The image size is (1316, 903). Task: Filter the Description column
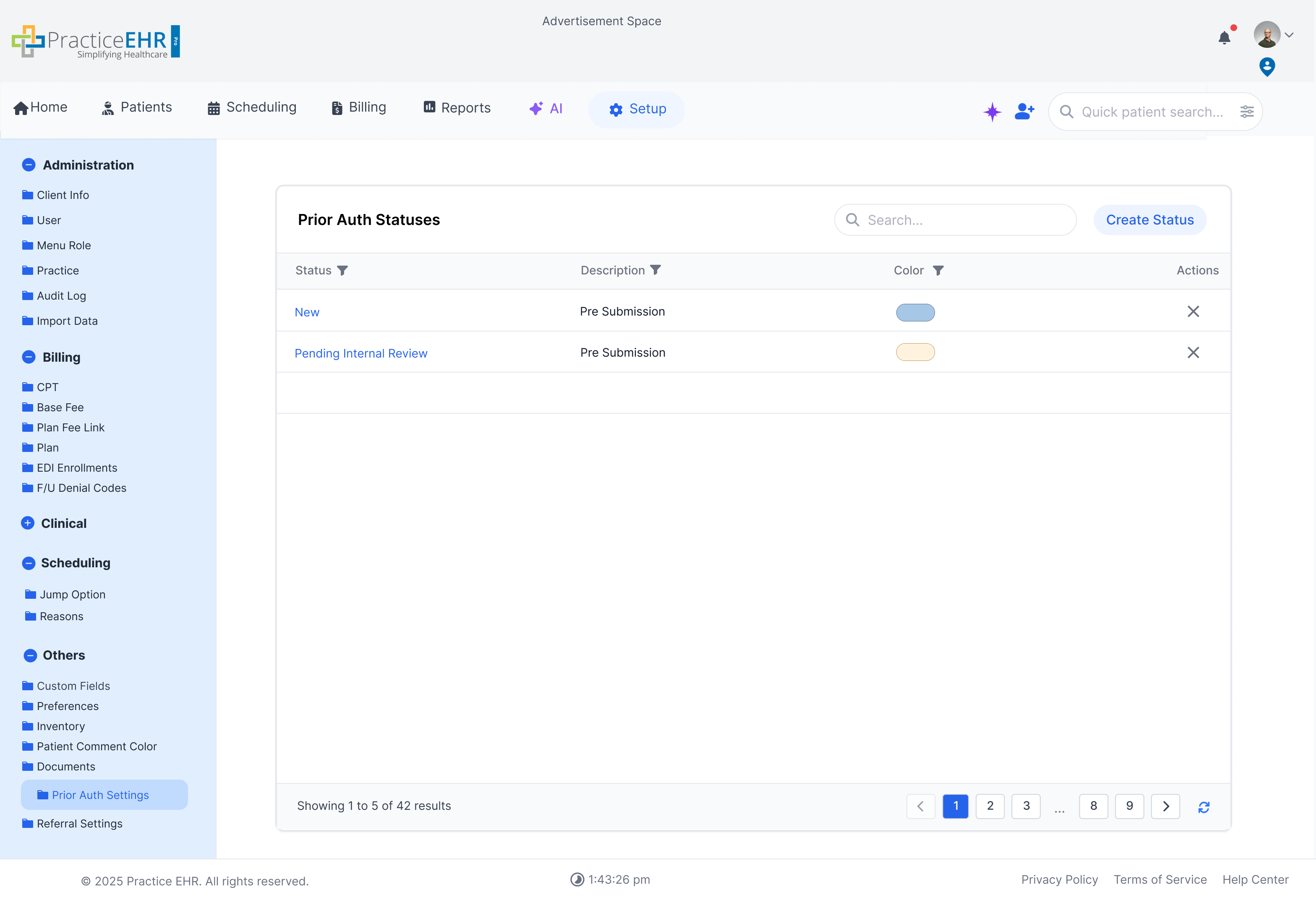click(x=656, y=270)
